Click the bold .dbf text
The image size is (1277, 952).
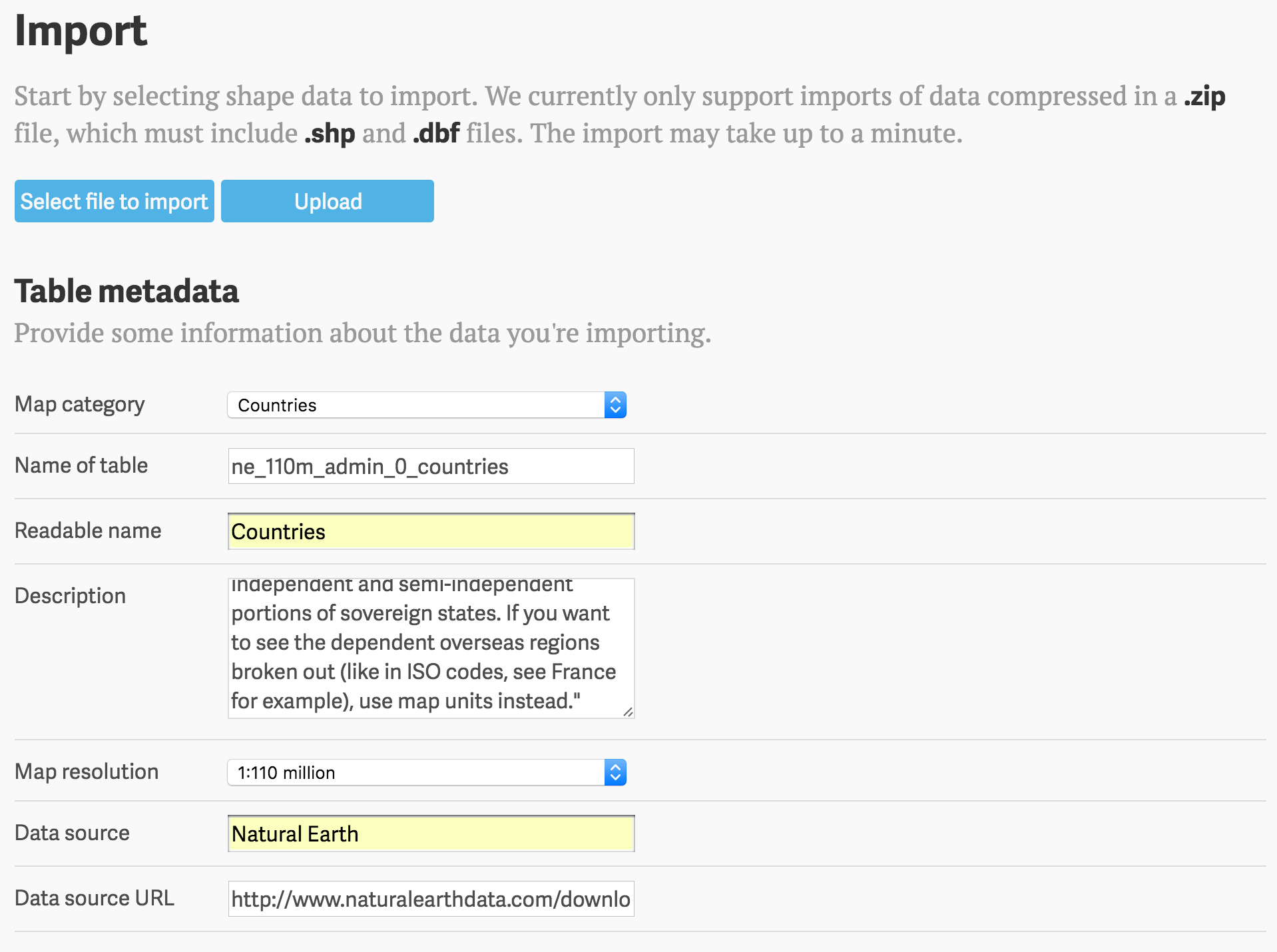coord(436,134)
